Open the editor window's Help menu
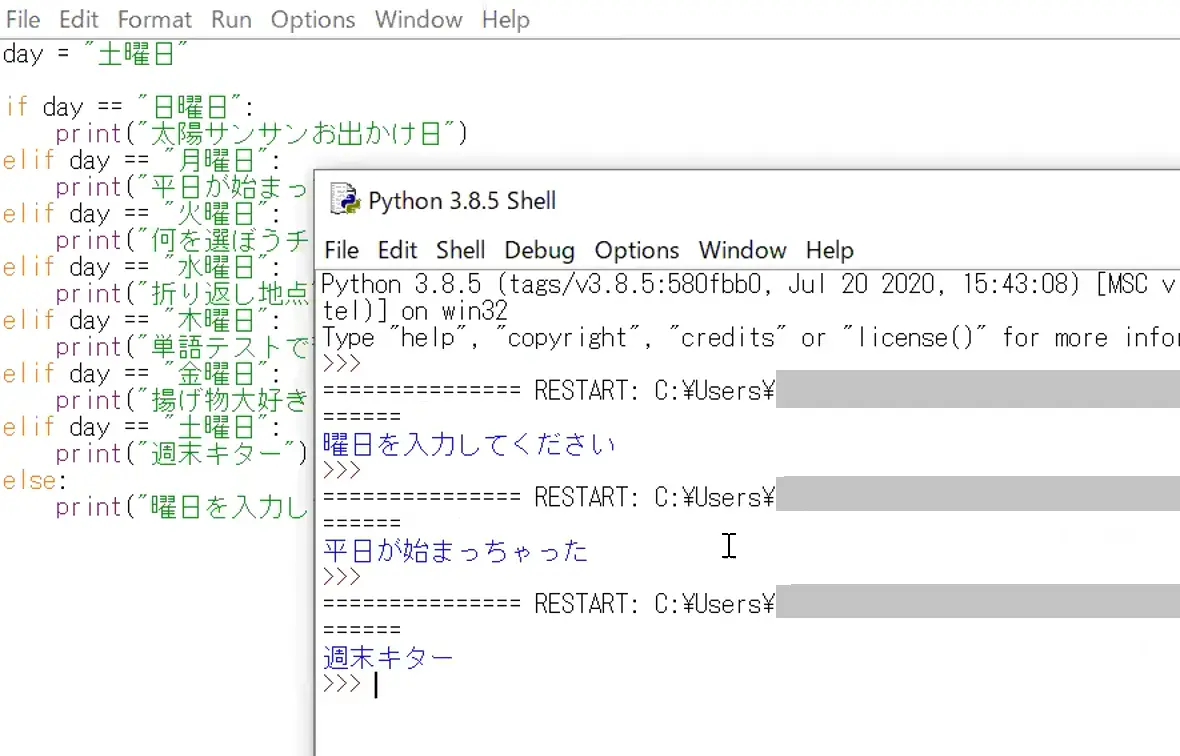Image resolution: width=1180 pixels, height=756 pixels. [505, 20]
